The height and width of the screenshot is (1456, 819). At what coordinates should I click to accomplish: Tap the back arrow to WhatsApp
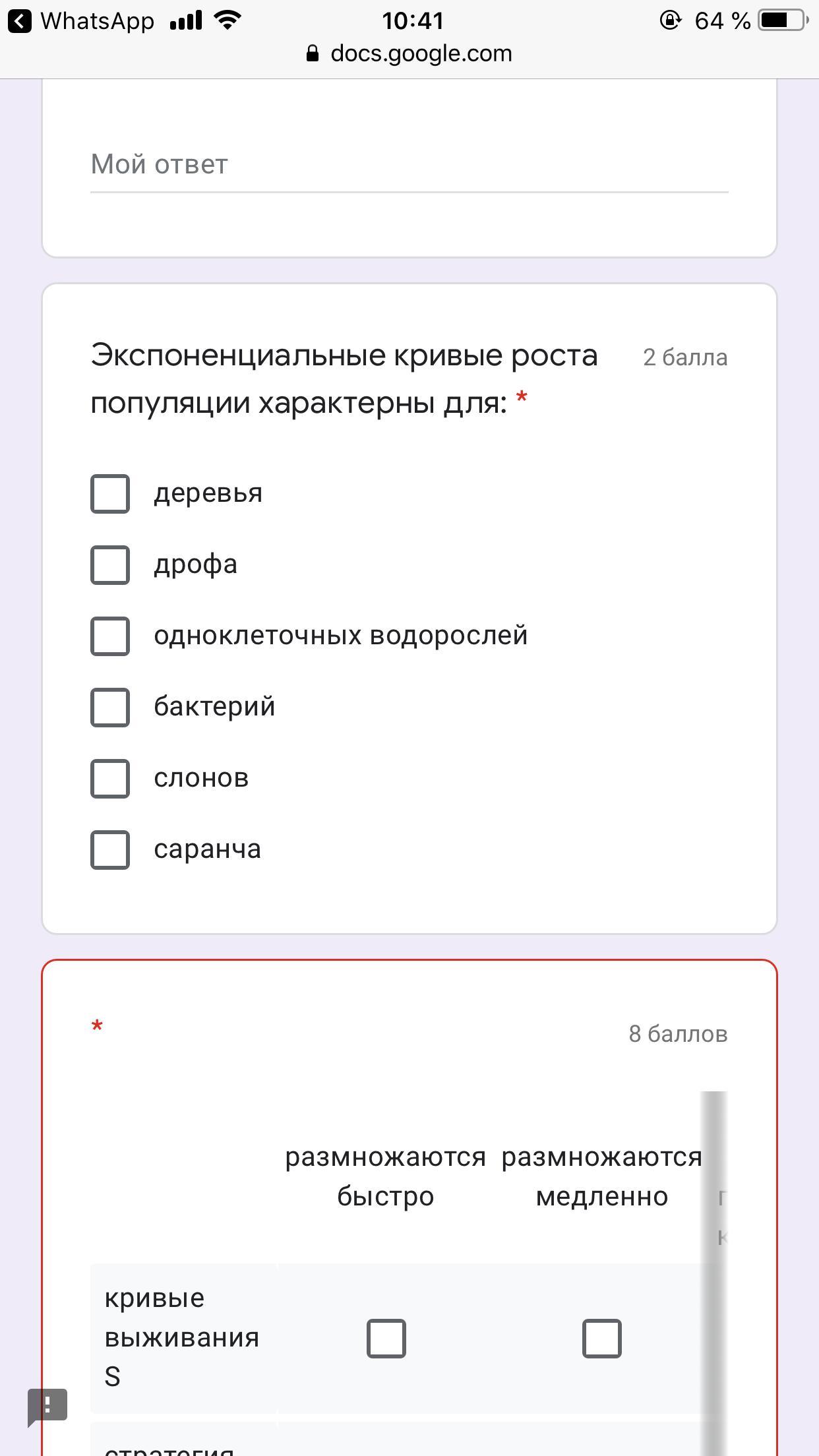(20, 21)
